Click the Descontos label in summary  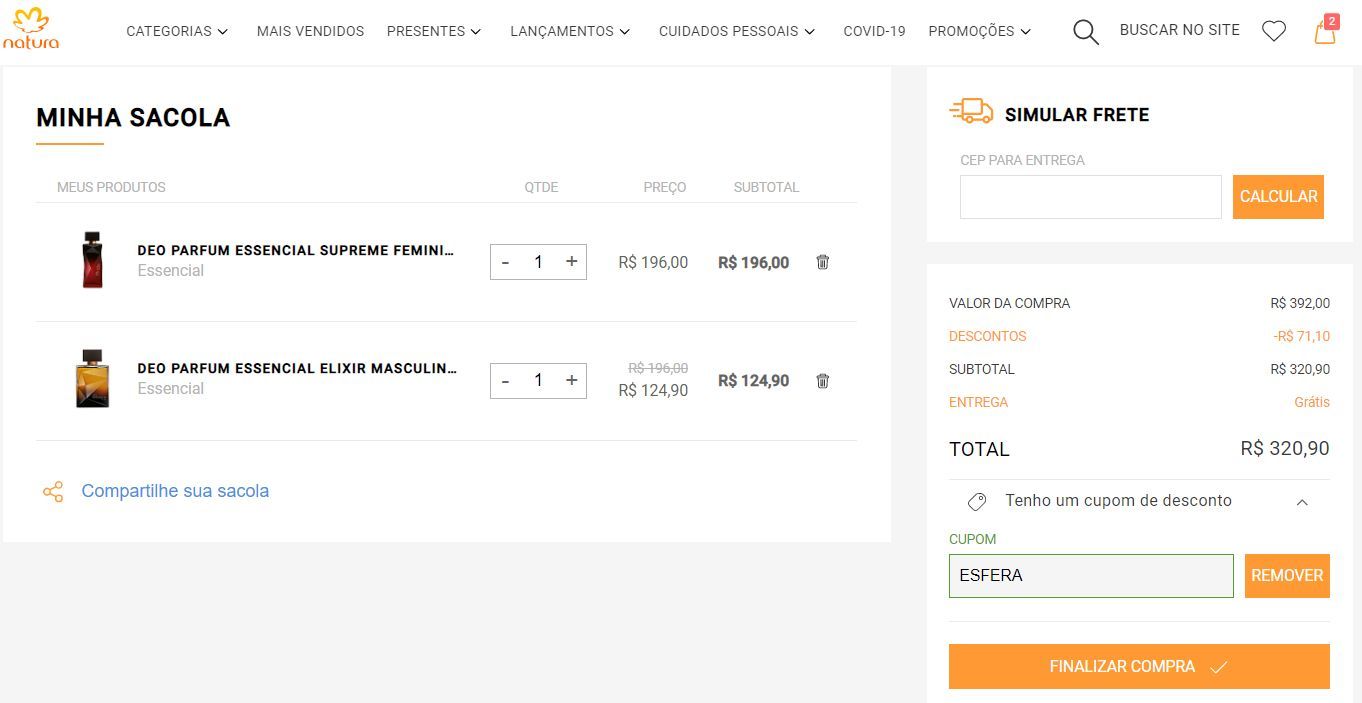[x=987, y=336]
